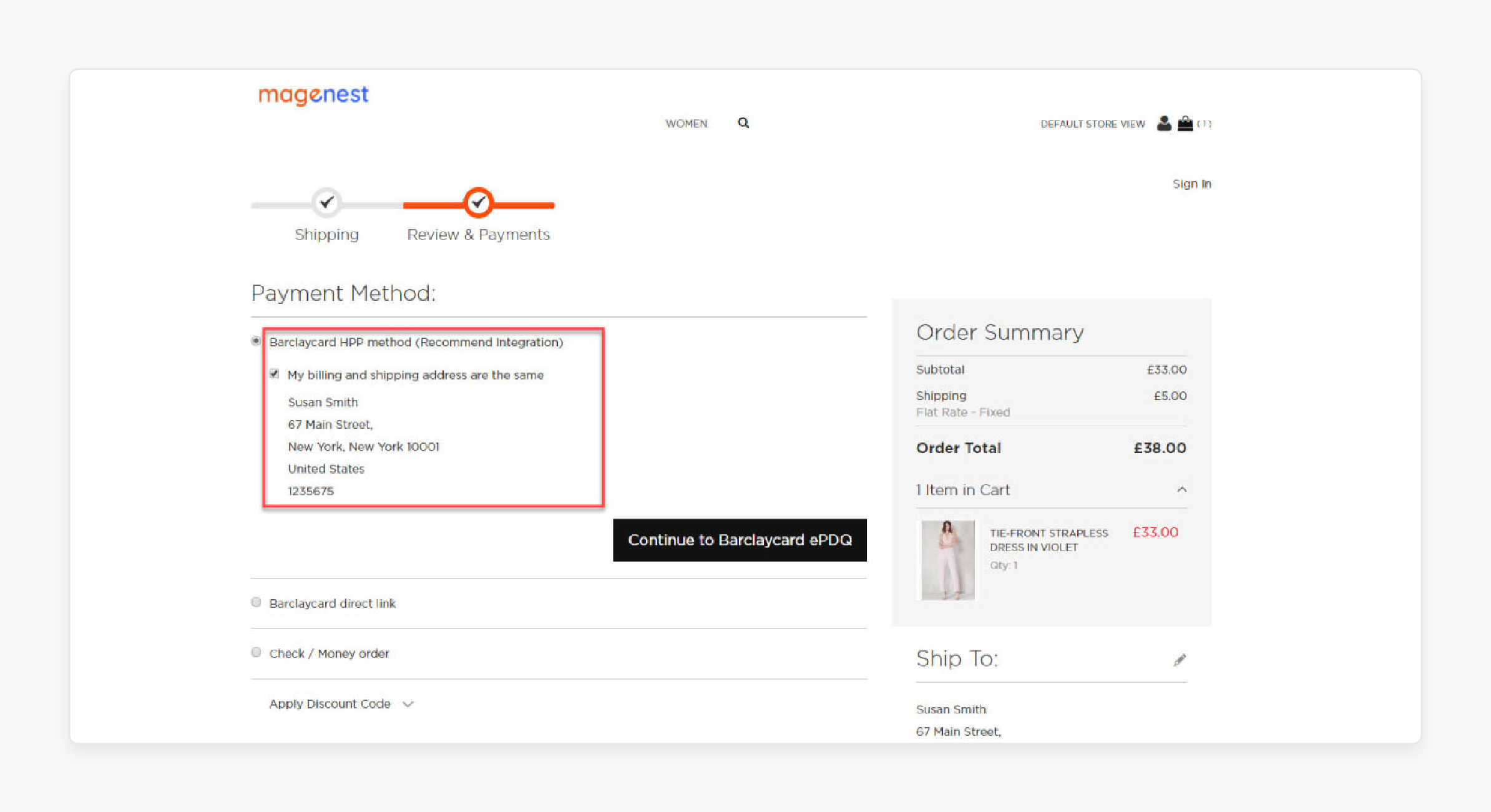Click the Order Summary heading

tap(999, 332)
